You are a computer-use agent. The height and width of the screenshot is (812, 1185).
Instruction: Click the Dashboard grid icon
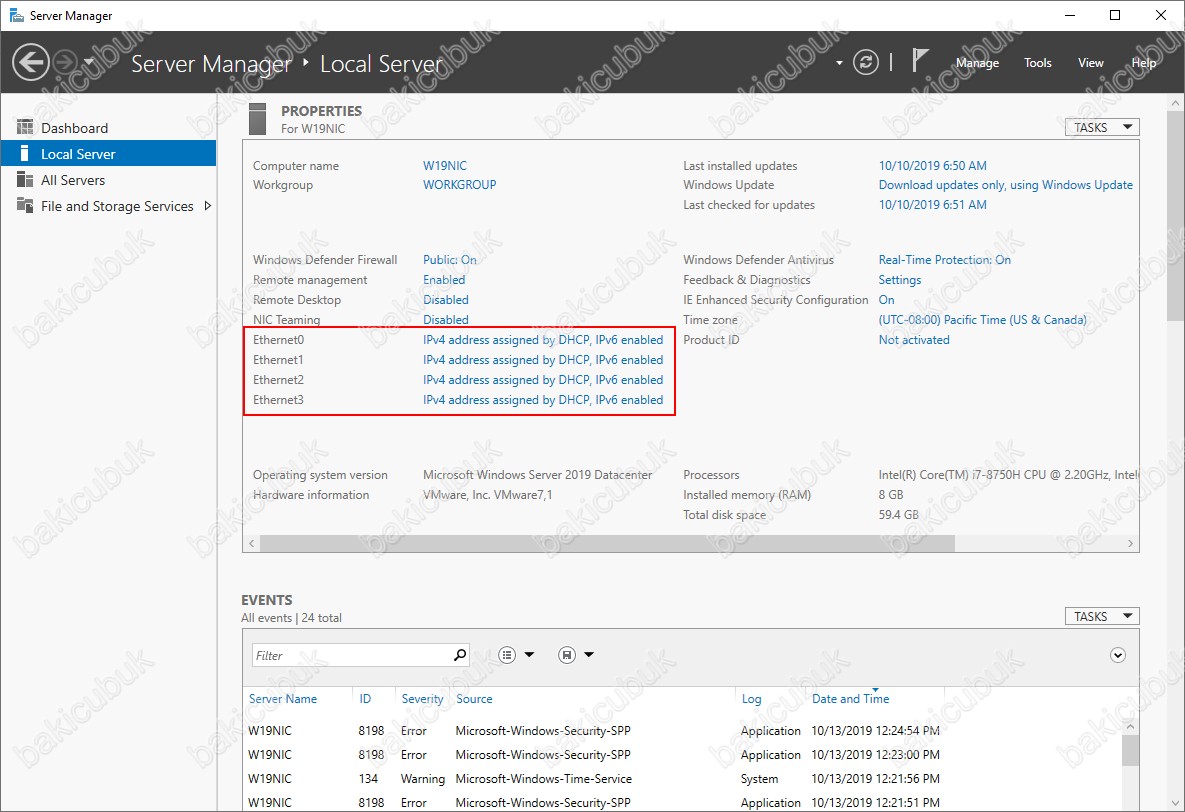click(25, 127)
